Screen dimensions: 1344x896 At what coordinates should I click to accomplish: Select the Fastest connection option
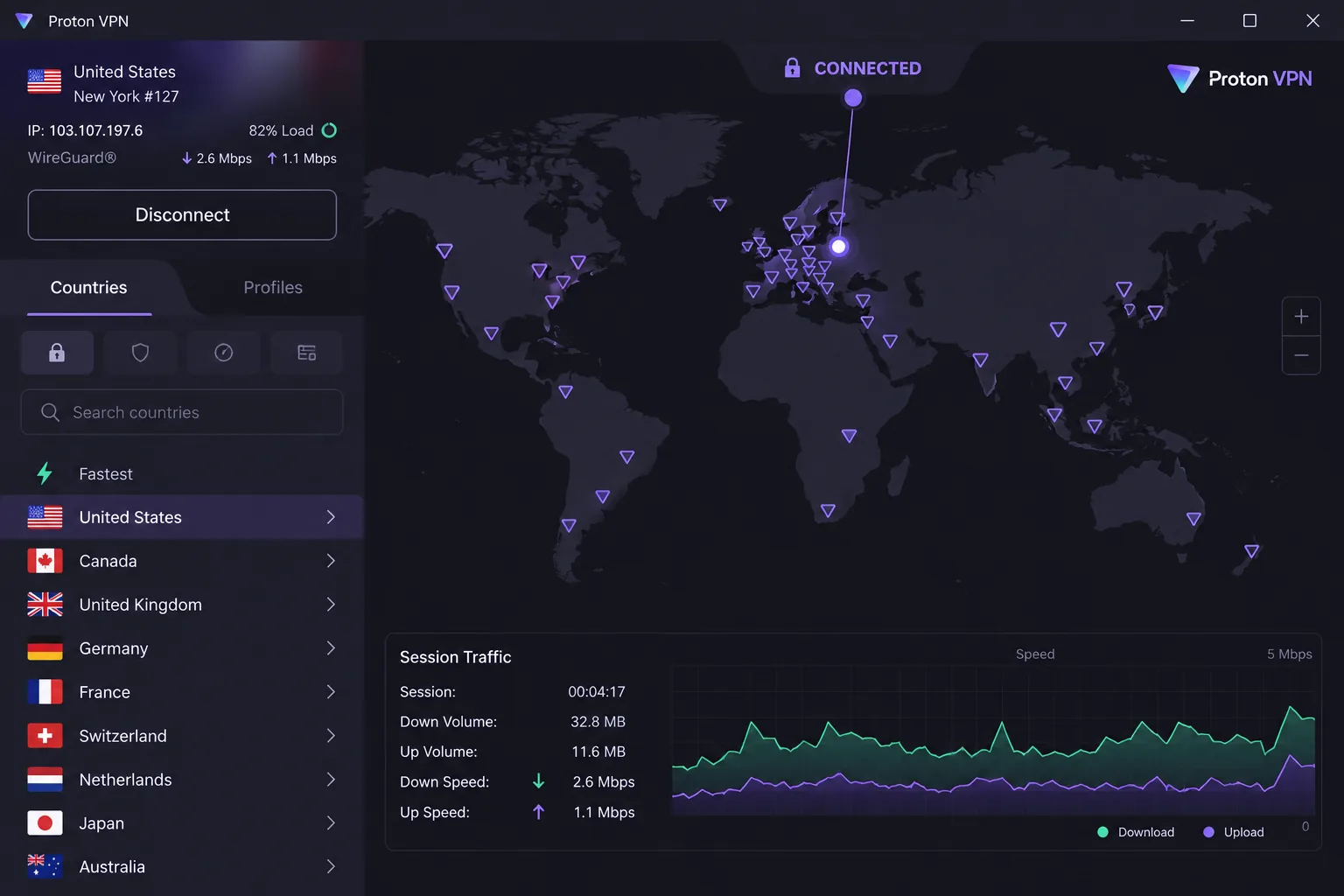coord(182,473)
